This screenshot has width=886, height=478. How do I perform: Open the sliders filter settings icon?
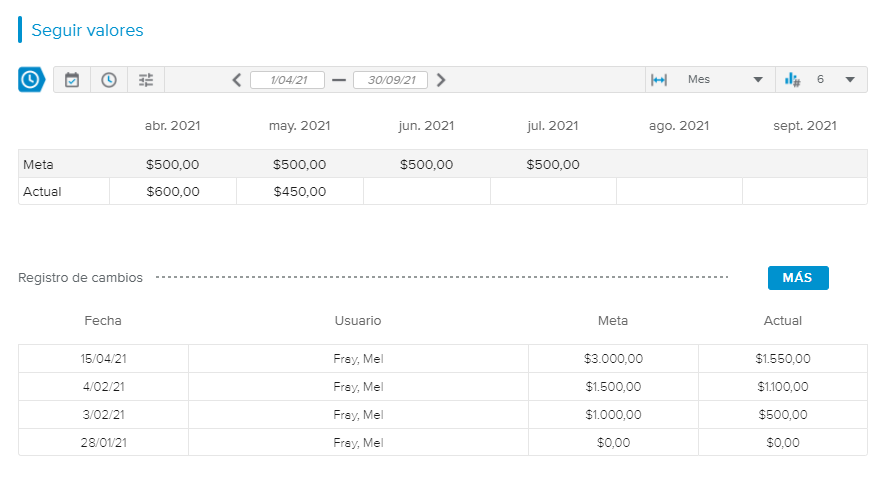coord(146,80)
